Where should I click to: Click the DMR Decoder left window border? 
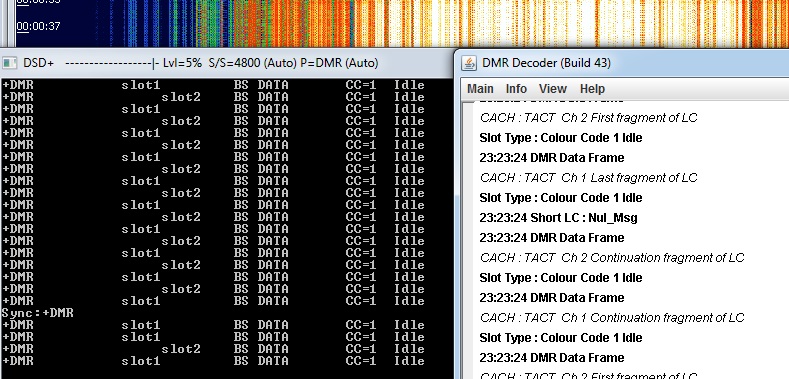tap(456, 214)
